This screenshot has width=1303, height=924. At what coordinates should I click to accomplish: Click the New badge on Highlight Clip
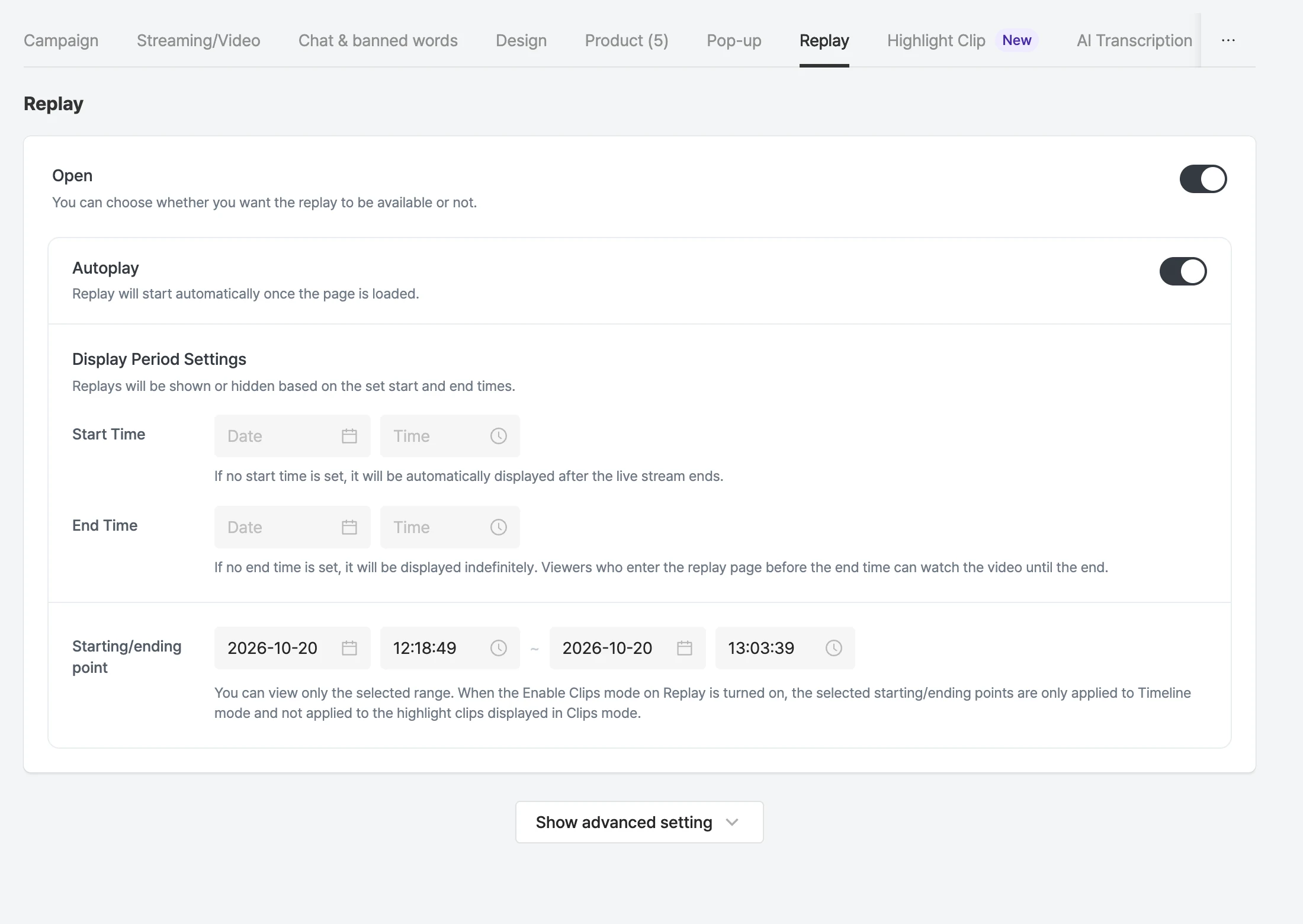coord(1017,40)
